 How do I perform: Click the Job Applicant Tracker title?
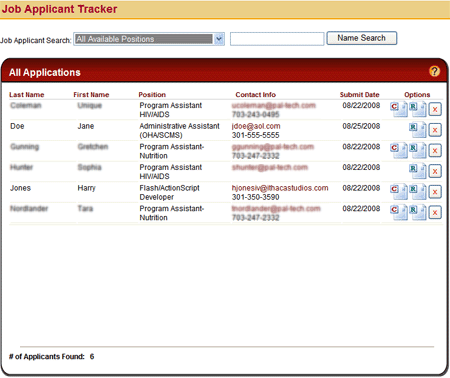(x=59, y=9)
